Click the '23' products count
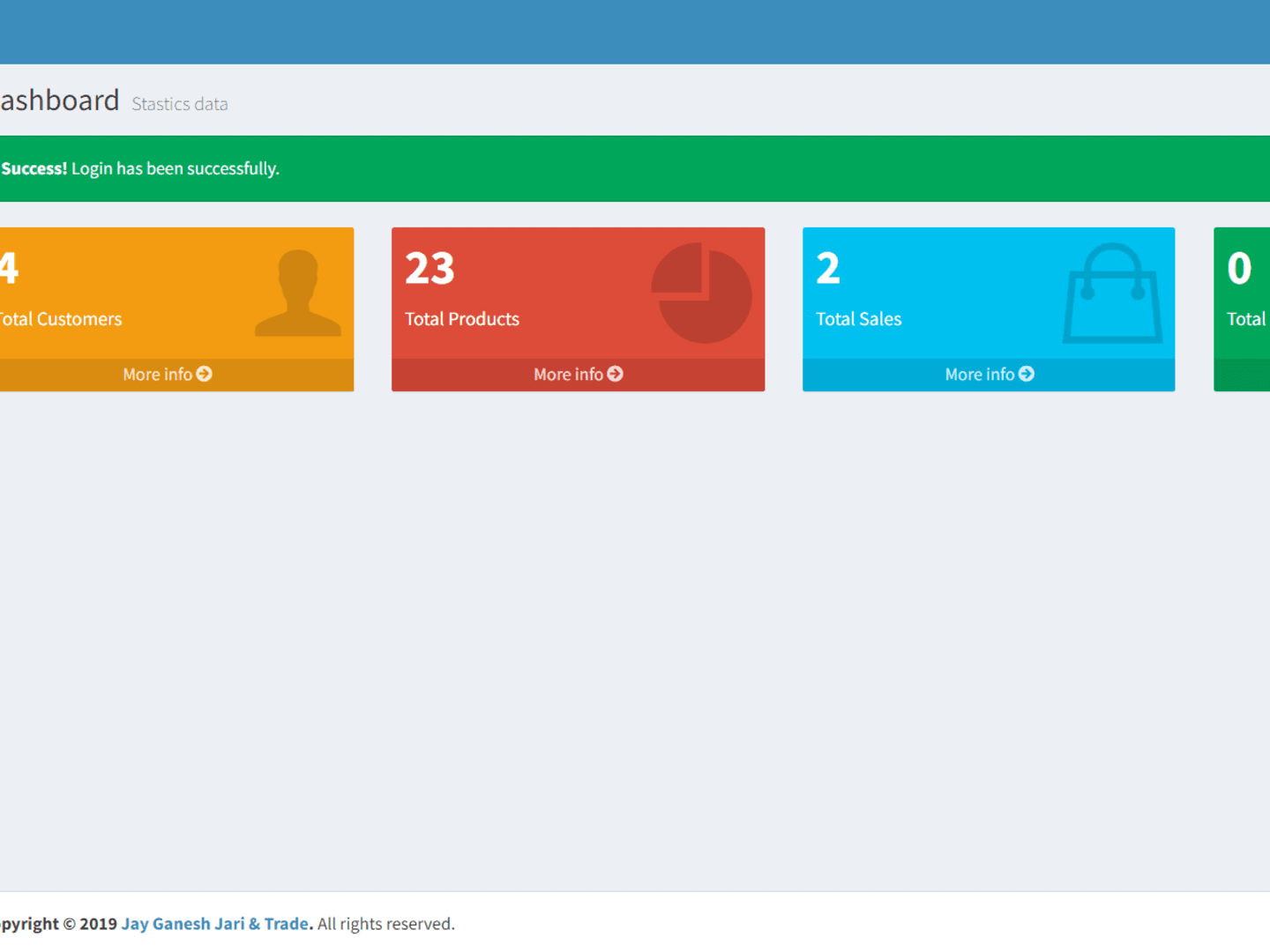Screen dimensions: 1270x952 pyautogui.click(x=430, y=268)
